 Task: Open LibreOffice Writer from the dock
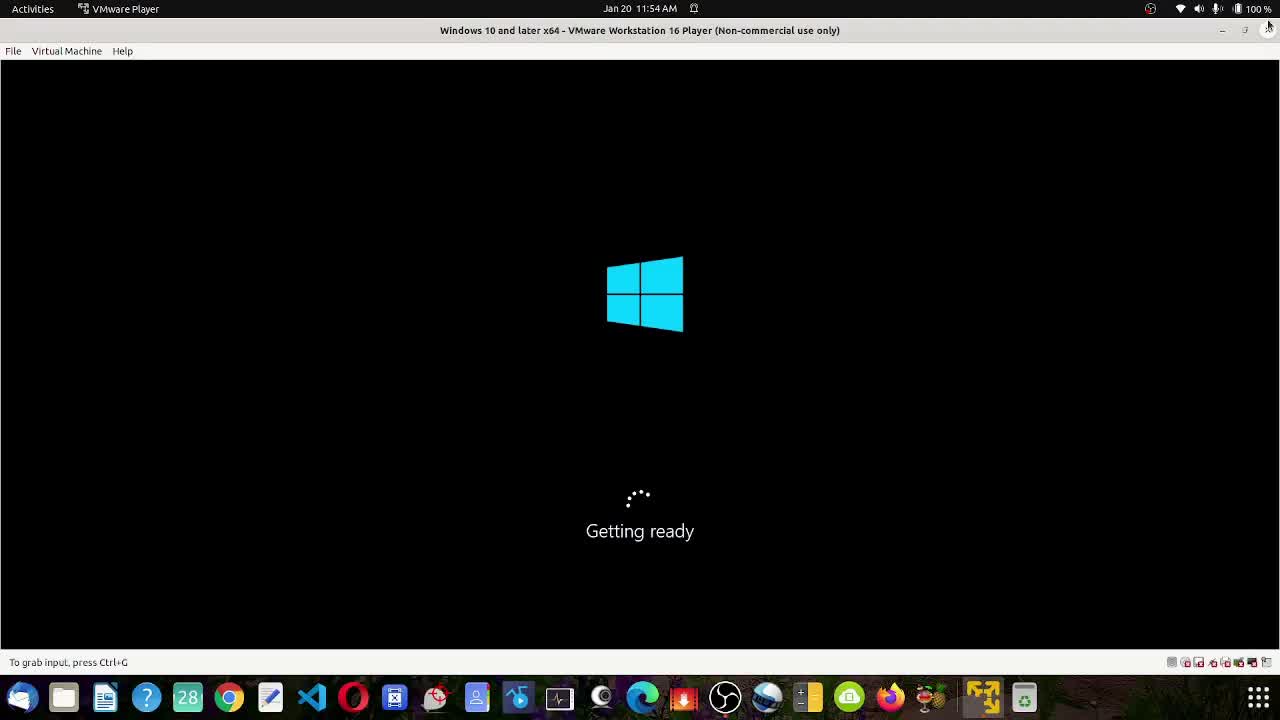pyautogui.click(x=105, y=697)
